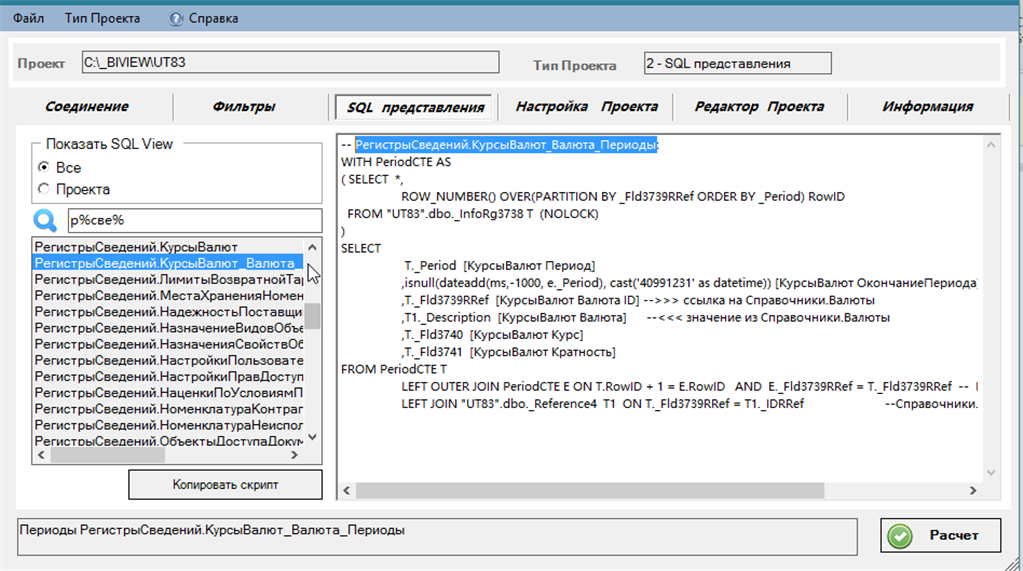Click the SQL text horizontal scrollbar thumb
Screen dimensions: 1023x571
click(590, 490)
